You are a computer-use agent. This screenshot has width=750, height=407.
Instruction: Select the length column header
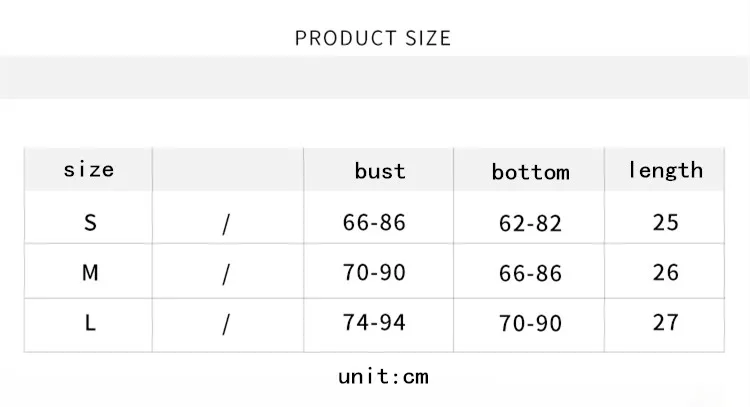(x=665, y=170)
